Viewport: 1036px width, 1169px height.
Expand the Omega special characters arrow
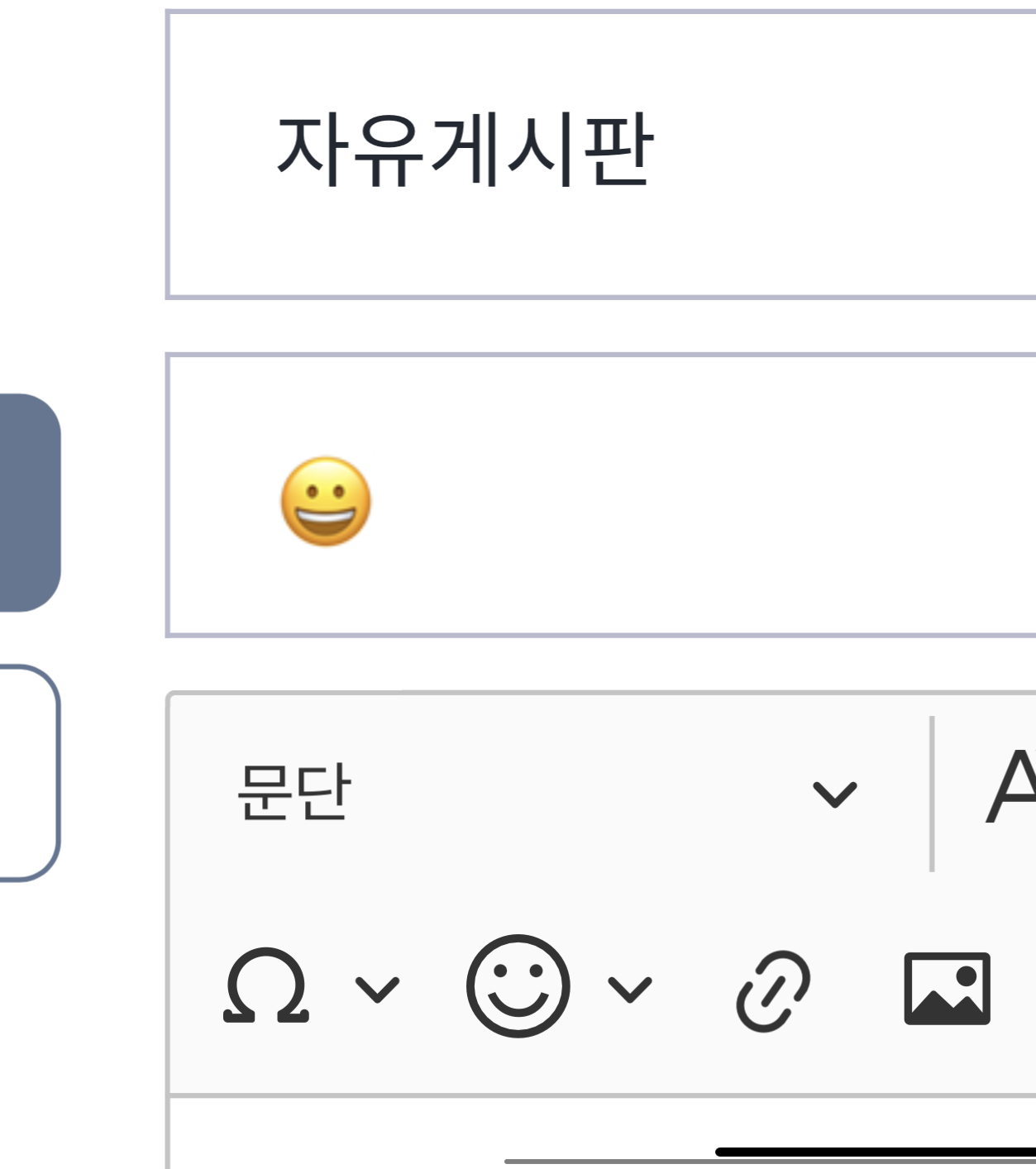pos(377,989)
